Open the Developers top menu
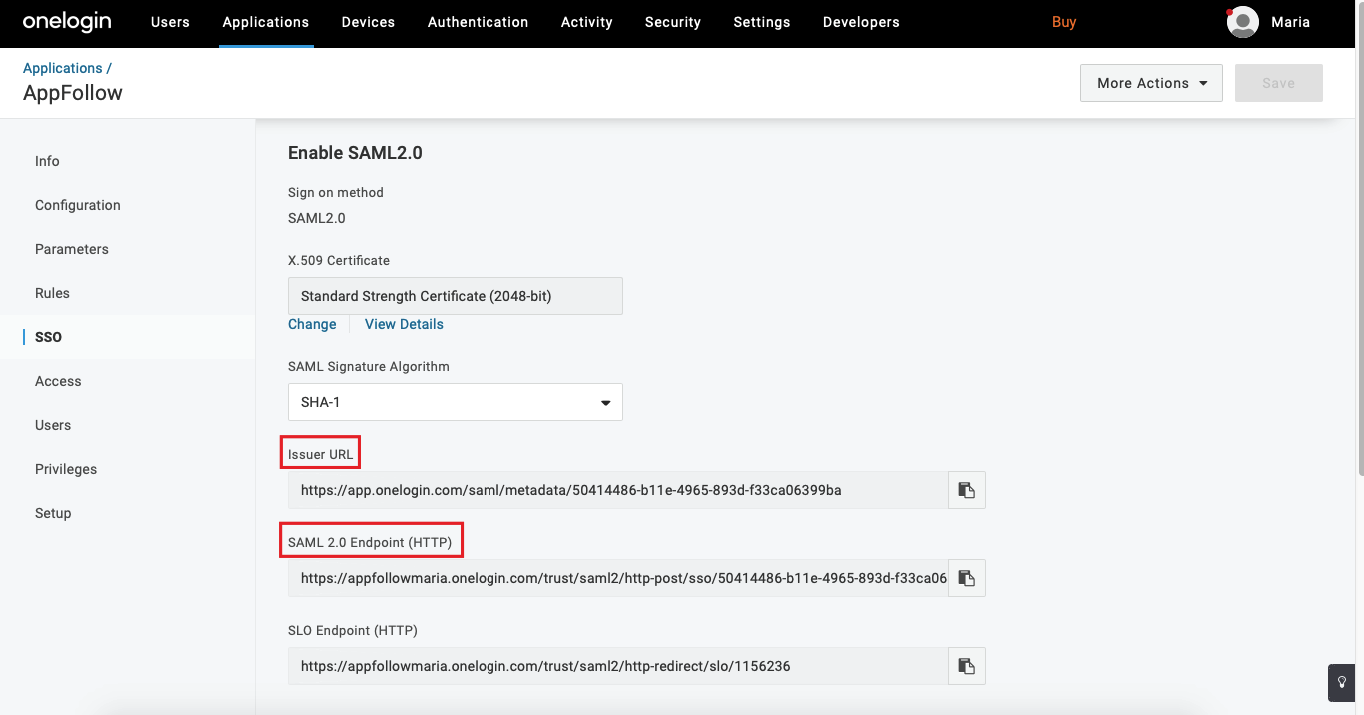Screen dimensions: 1364x715 (x=861, y=22)
